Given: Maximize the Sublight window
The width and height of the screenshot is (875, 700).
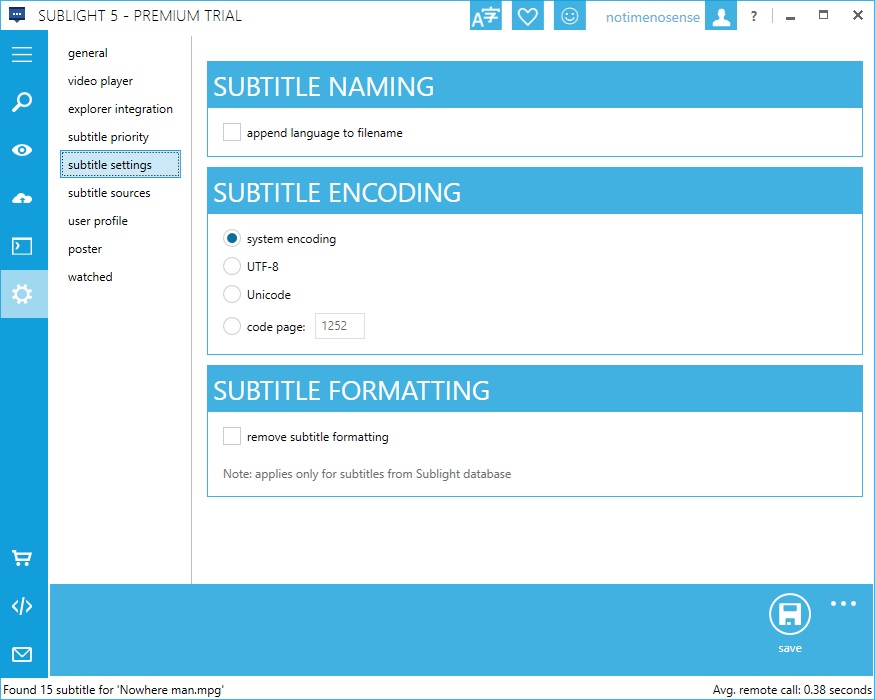Looking at the screenshot, I should coord(823,16).
